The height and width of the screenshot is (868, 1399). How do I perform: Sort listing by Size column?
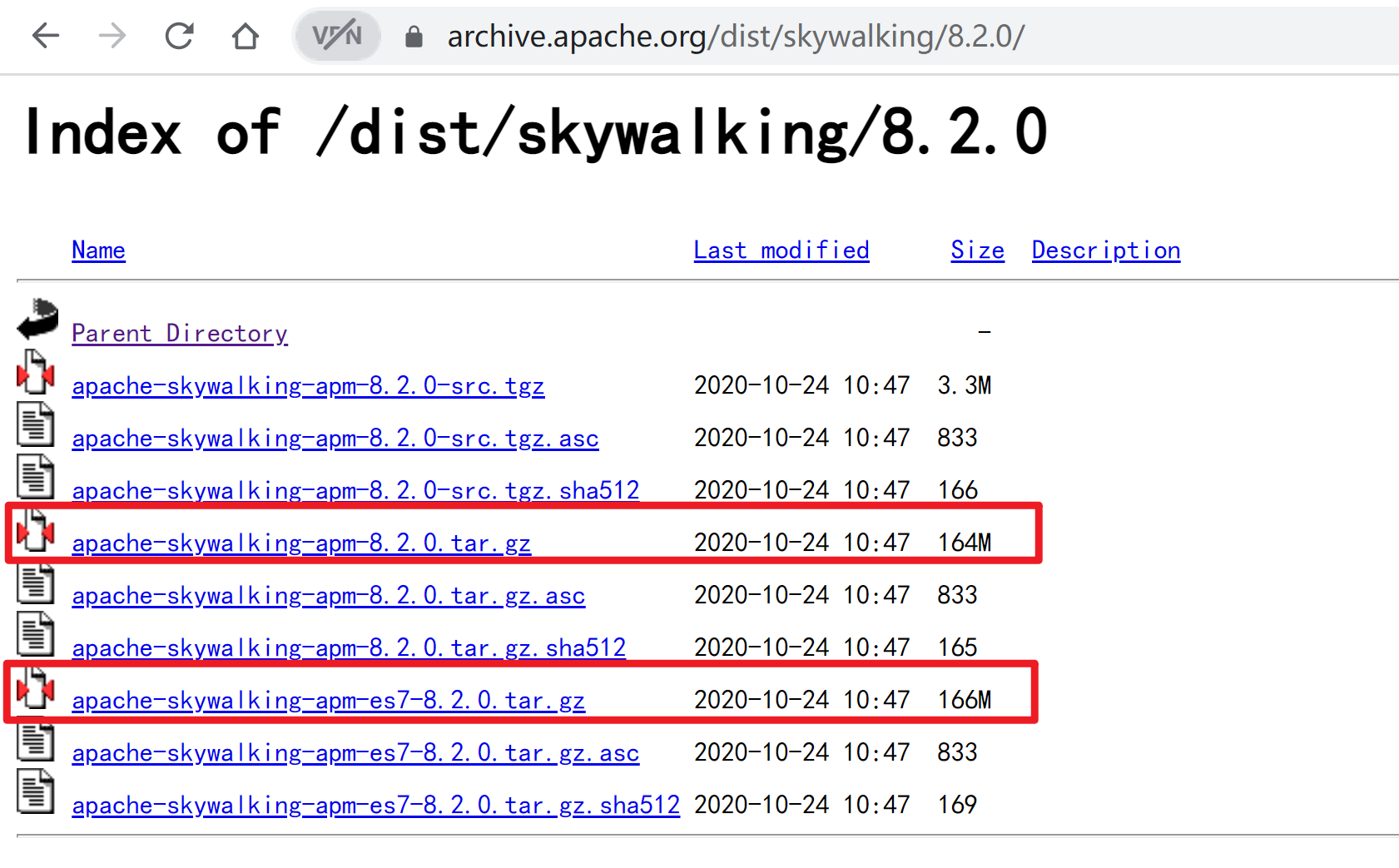(x=978, y=250)
